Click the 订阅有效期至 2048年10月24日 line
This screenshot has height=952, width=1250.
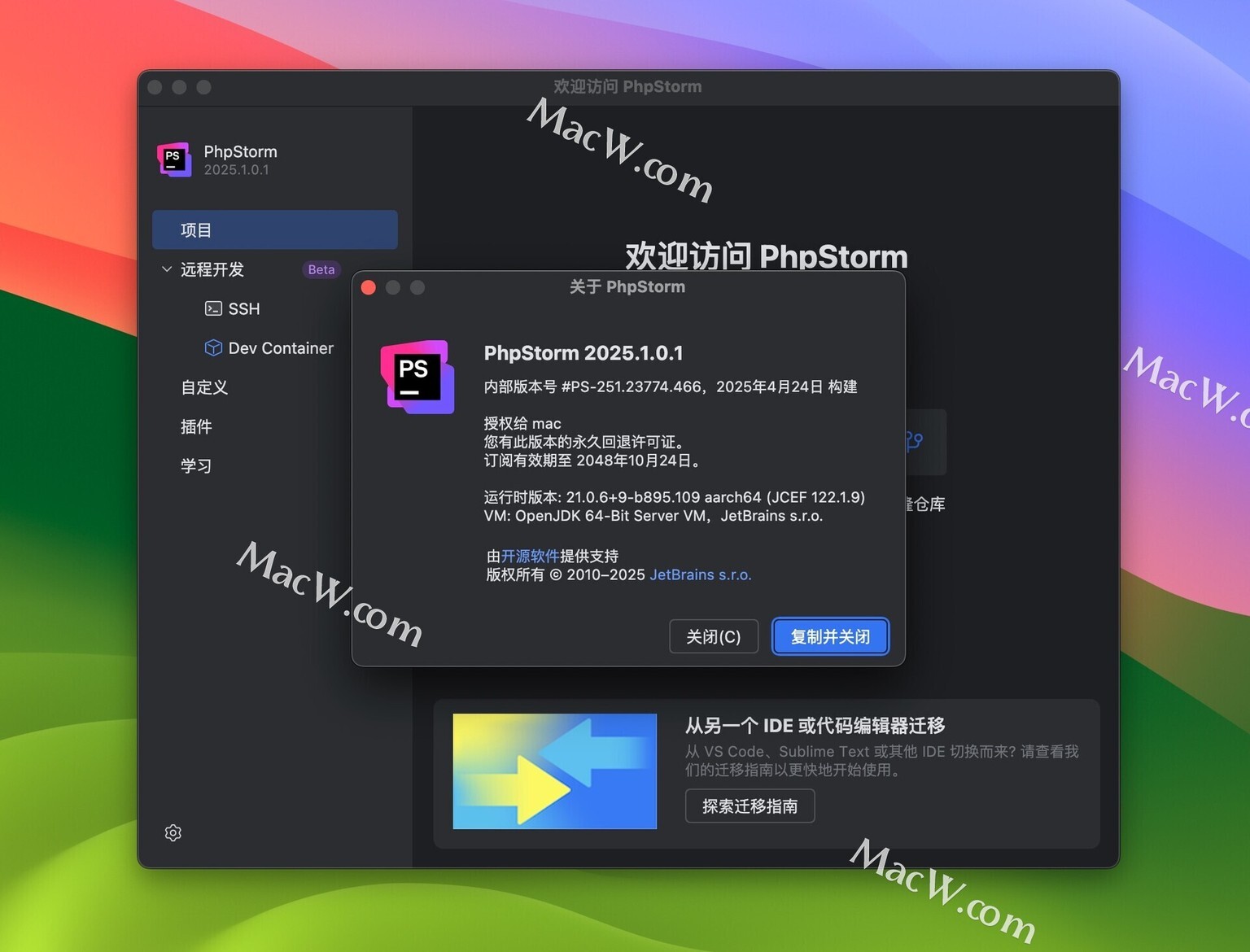pos(592,461)
